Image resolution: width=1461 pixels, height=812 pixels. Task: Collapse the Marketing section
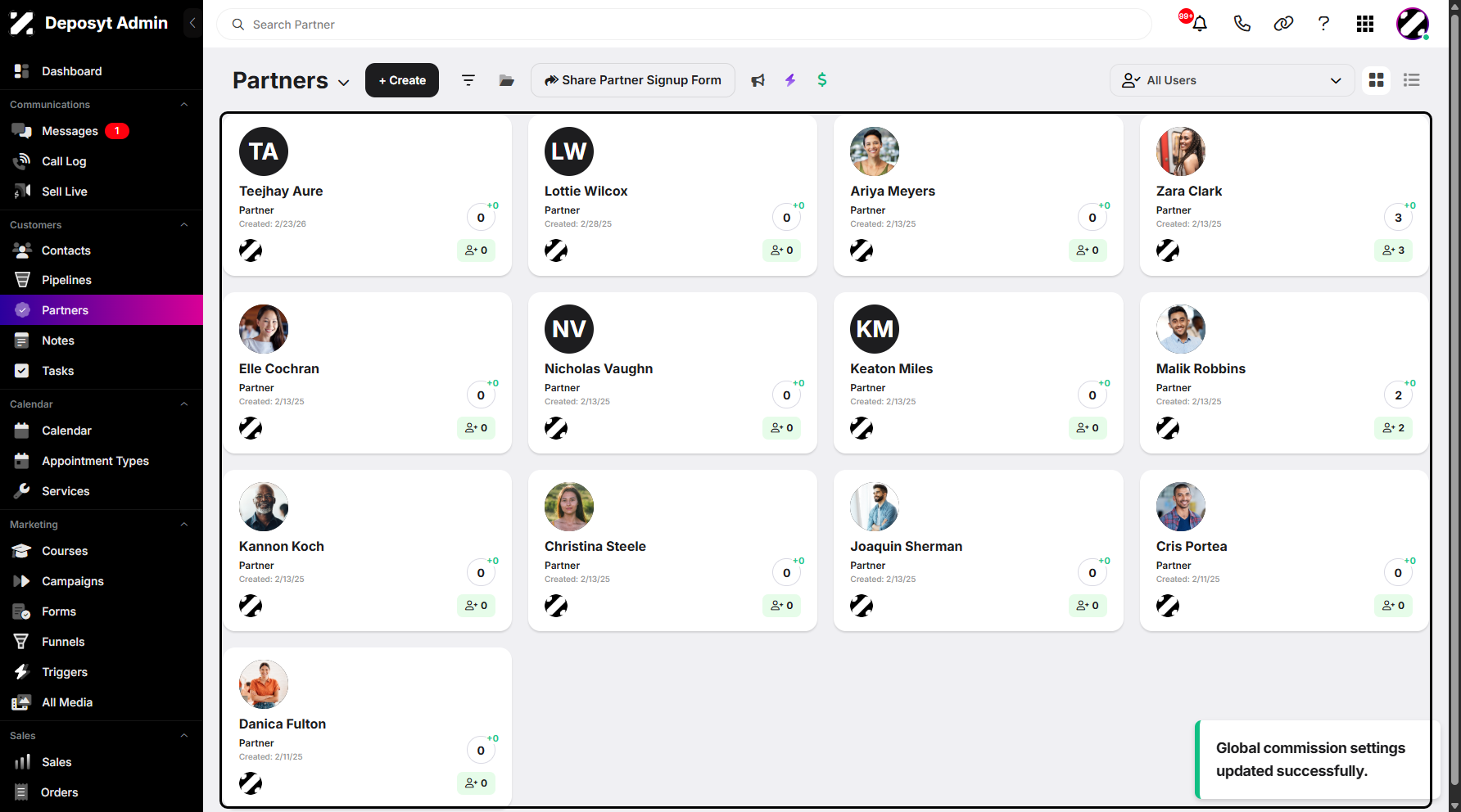coord(184,525)
